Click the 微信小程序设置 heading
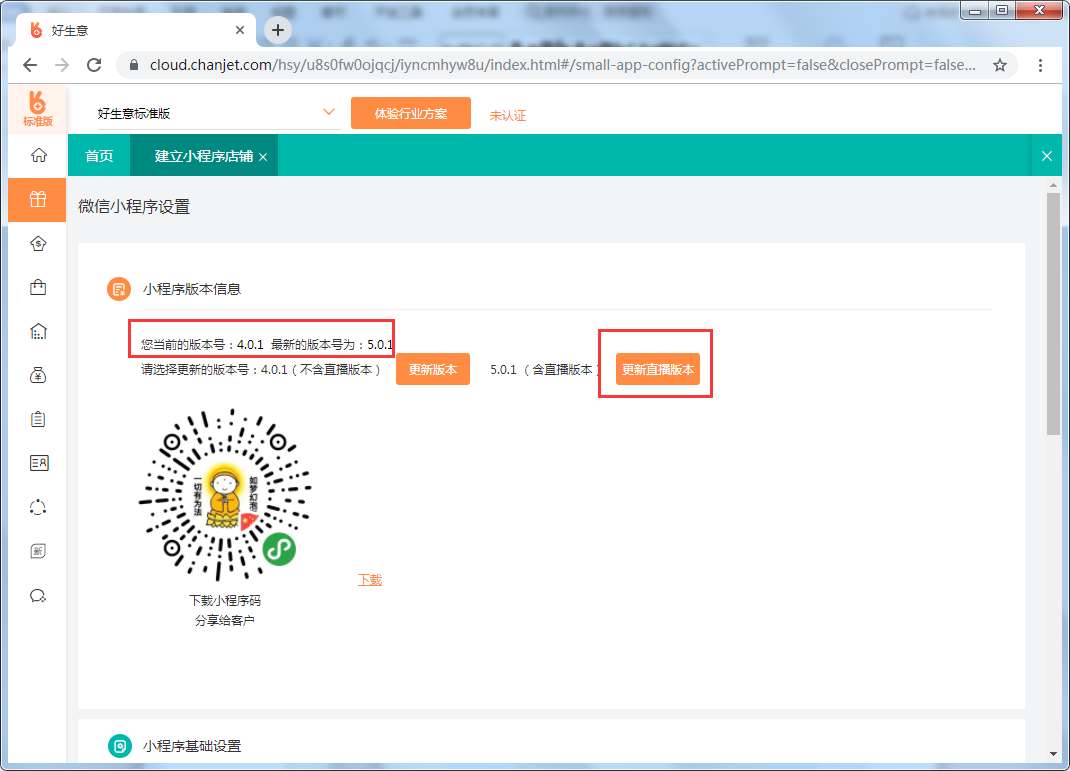 [134, 206]
